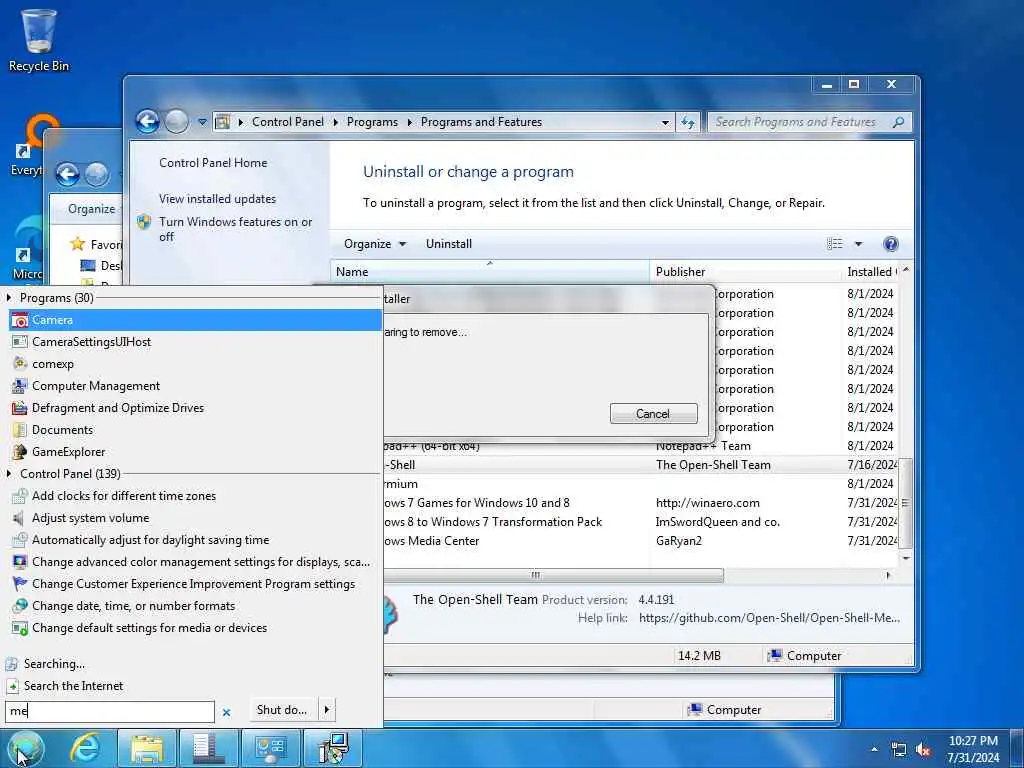Launch Internet Explorer from the taskbar
This screenshot has width=1024, height=768.
pos(86,748)
